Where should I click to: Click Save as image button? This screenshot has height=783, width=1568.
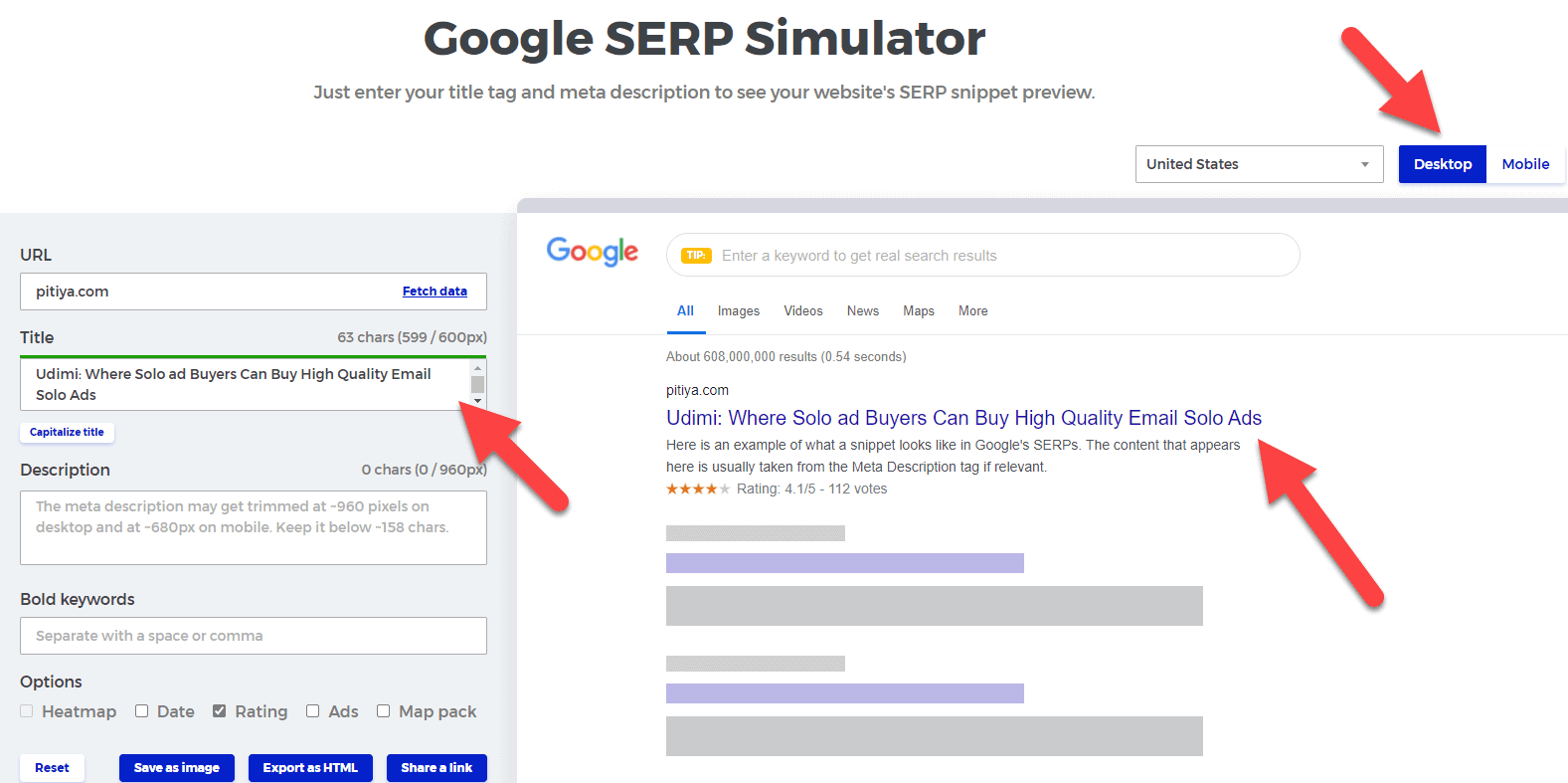coord(177,768)
